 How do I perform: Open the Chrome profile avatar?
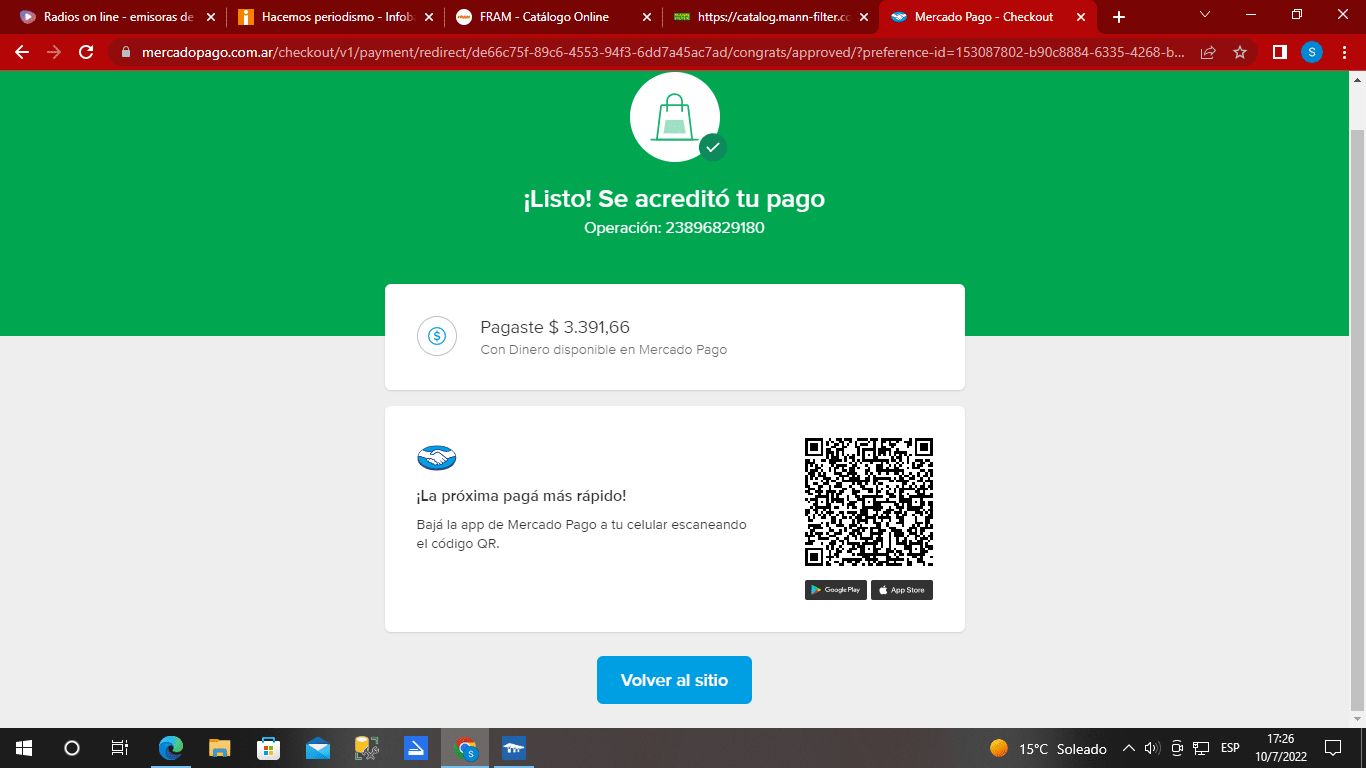click(1312, 52)
